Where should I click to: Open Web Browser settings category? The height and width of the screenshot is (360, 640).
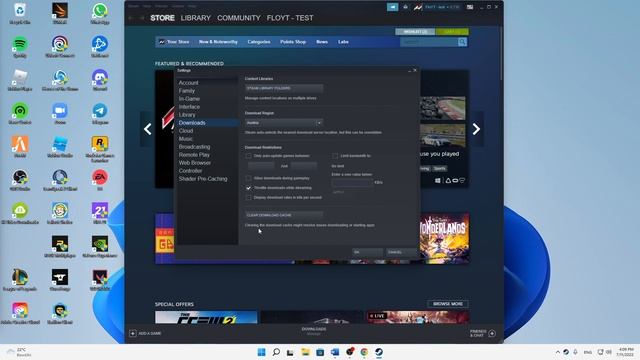(x=195, y=162)
